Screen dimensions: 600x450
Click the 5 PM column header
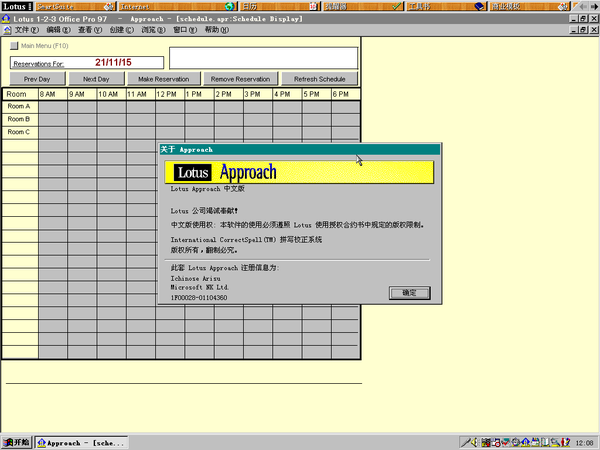point(316,94)
